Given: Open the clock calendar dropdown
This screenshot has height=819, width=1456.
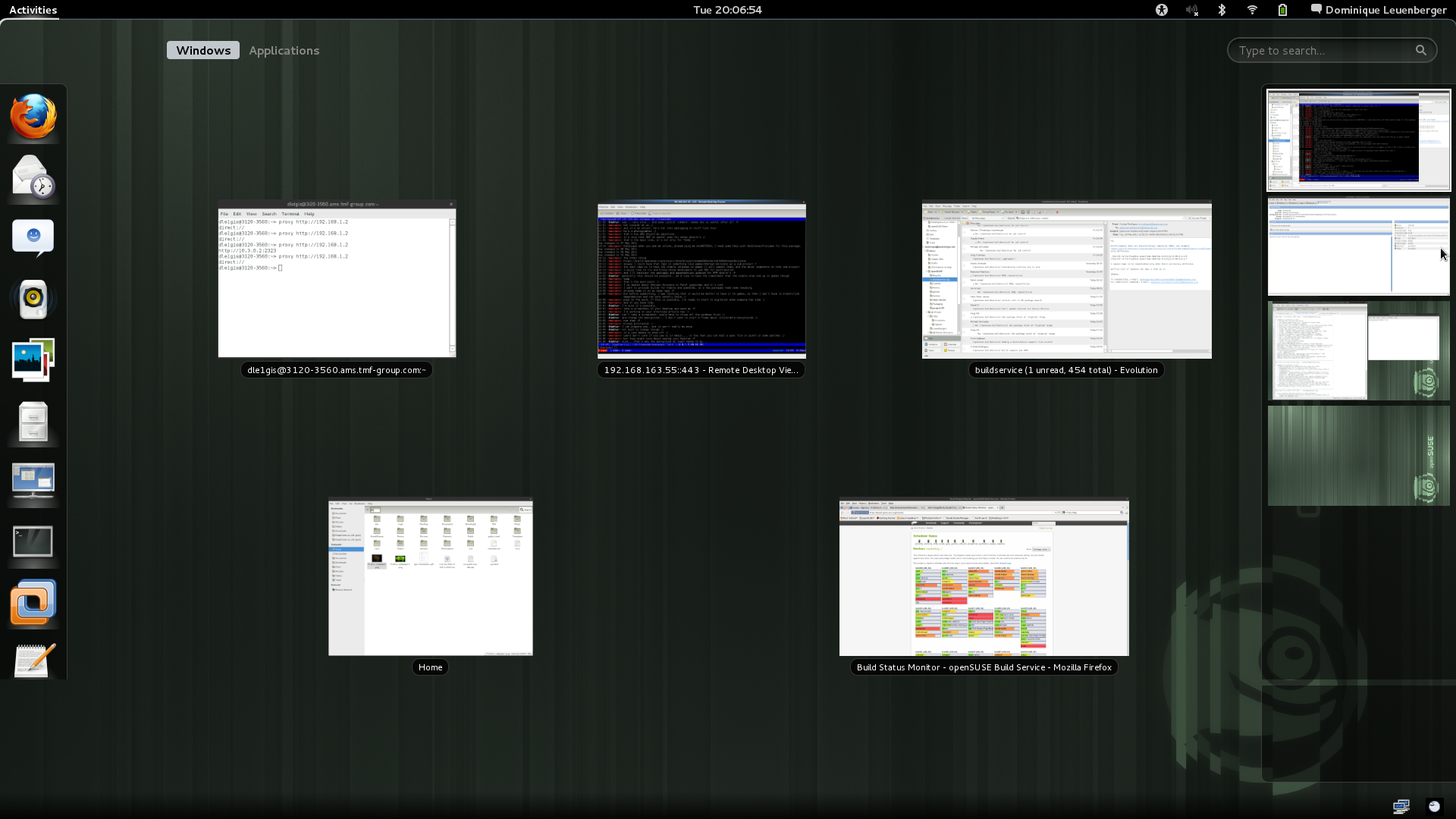Looking at the screenshot, I should tap(726, 10).
